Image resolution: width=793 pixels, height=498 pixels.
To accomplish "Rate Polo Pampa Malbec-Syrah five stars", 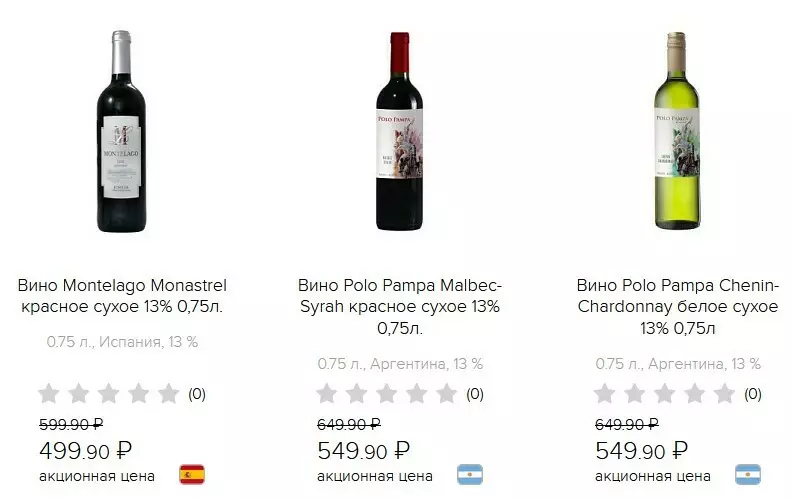I will (x=446, y=394).
